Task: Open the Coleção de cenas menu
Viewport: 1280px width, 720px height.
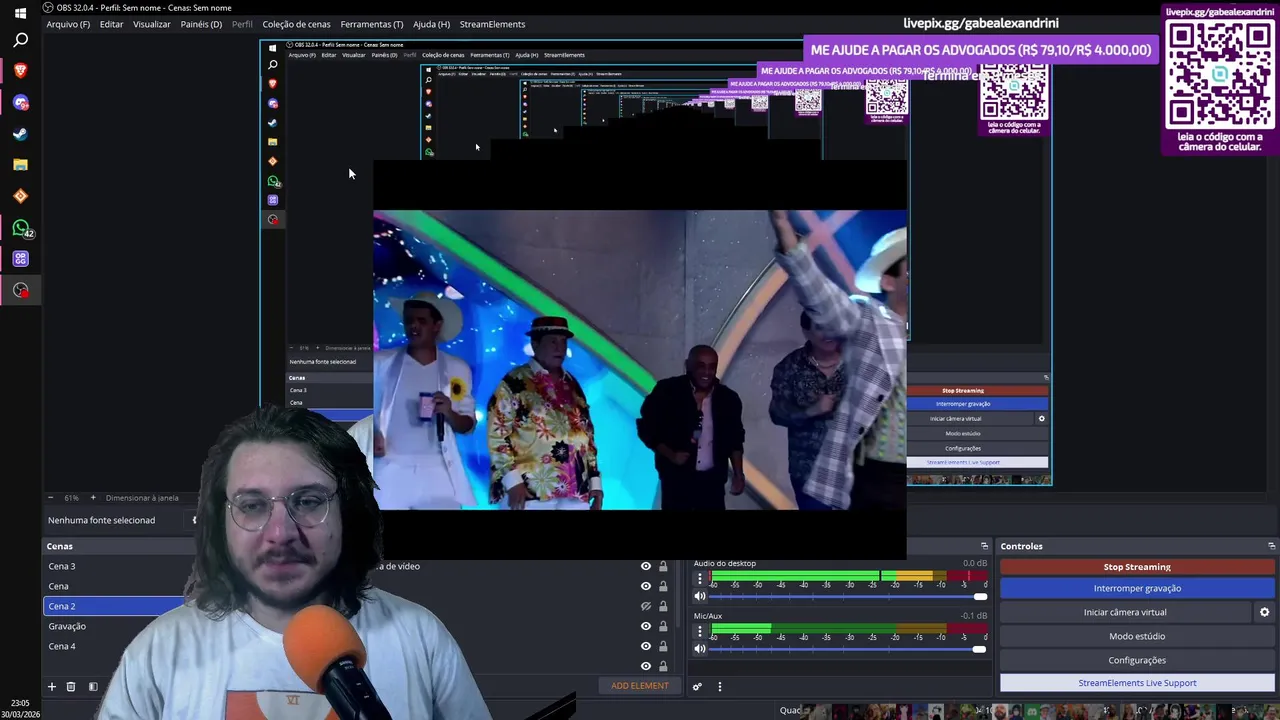Action: tap(296, 24)
